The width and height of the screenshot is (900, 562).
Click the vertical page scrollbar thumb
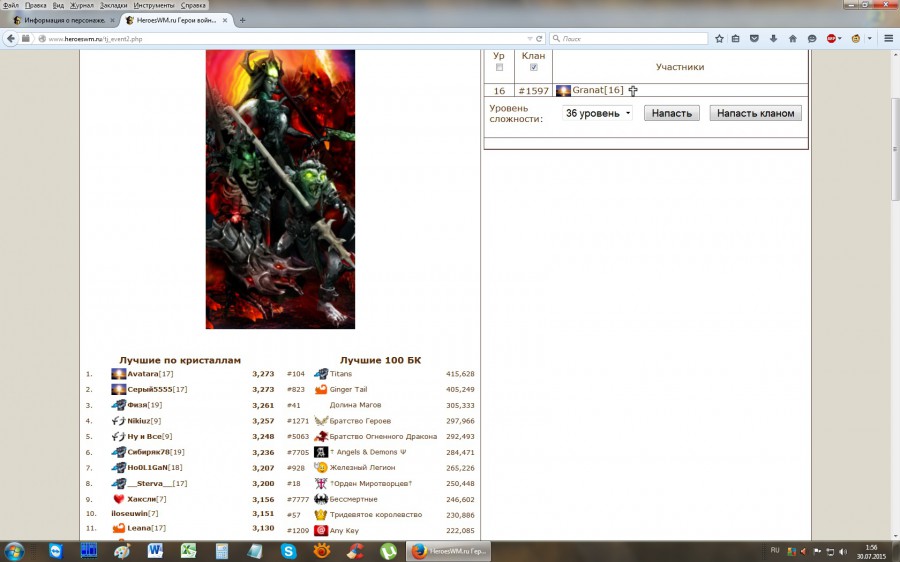[895, 149]
